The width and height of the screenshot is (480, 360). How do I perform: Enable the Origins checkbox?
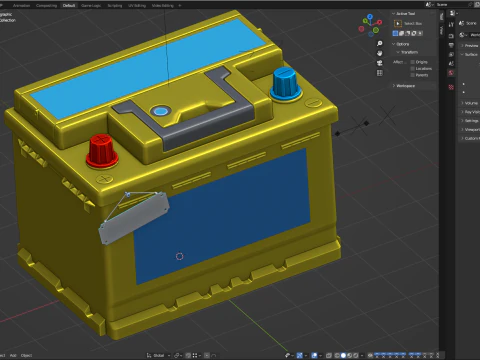[x=413, y=62]
